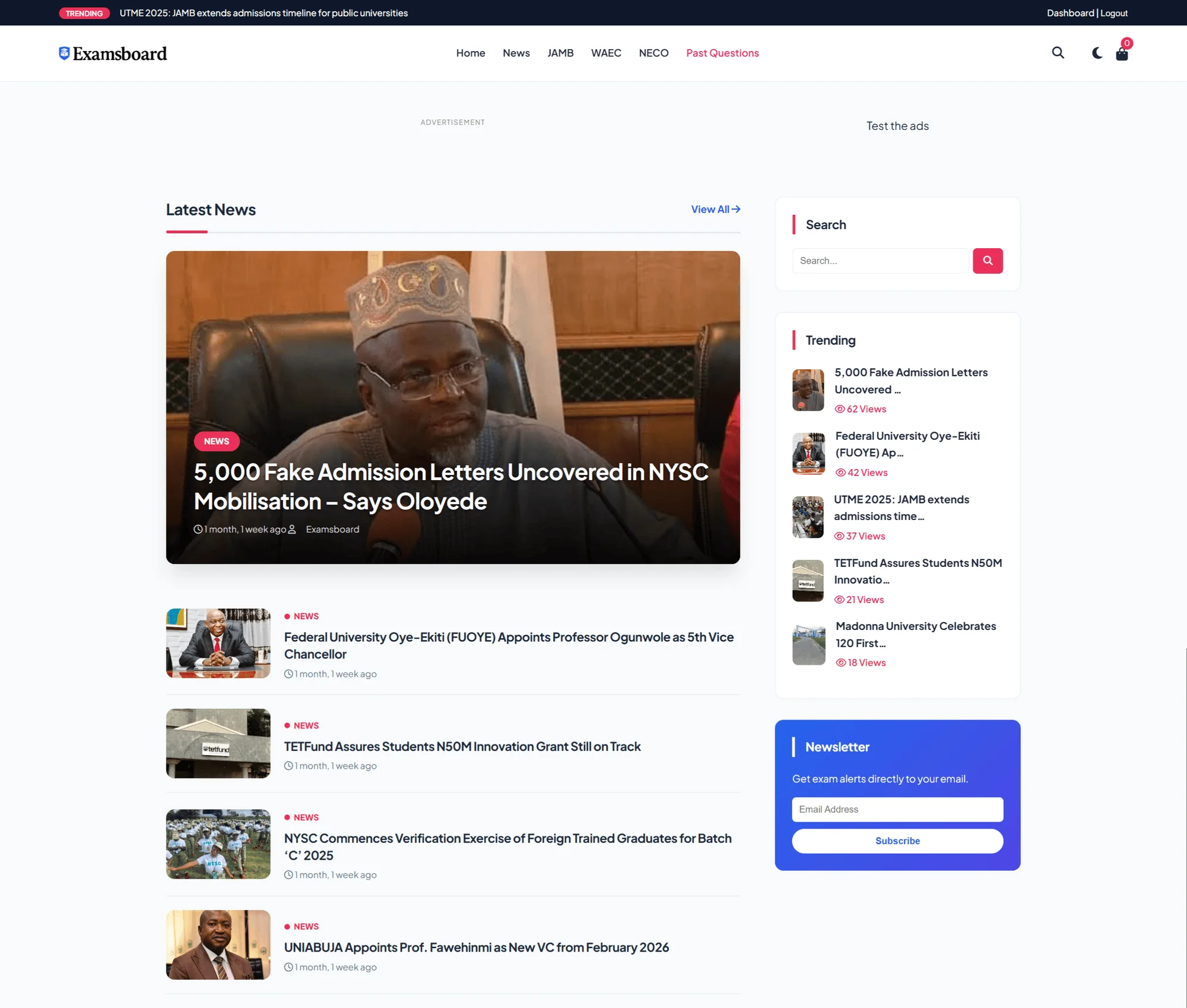This screenshot has width=1187, height=1008.
Task: Click the search magnifier icon in the navbar
Action: click(1058, 53)
